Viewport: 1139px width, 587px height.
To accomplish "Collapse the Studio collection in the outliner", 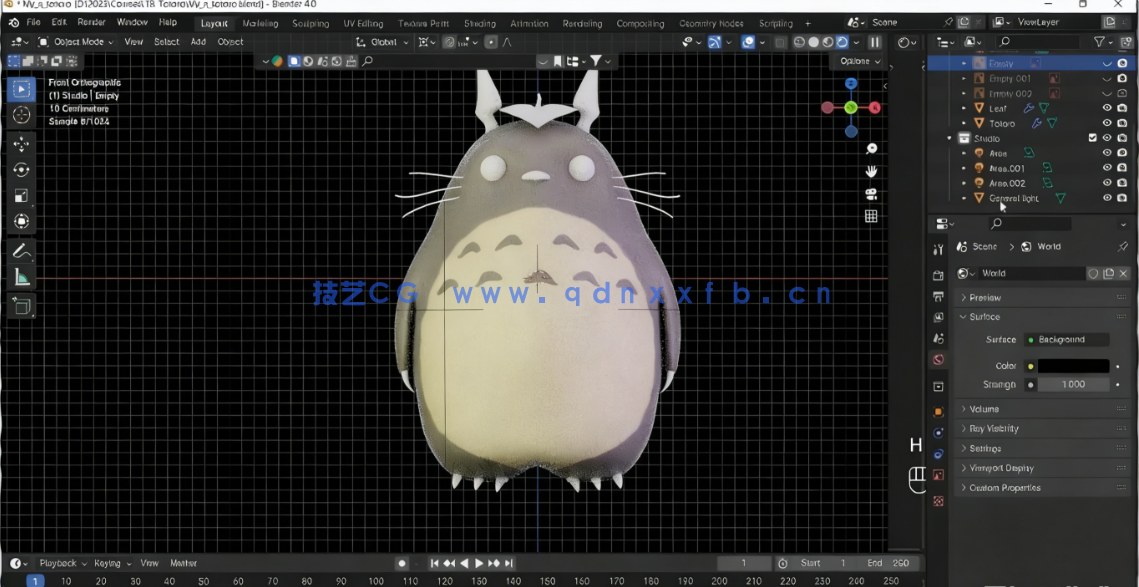I will [x=948, y=138].
